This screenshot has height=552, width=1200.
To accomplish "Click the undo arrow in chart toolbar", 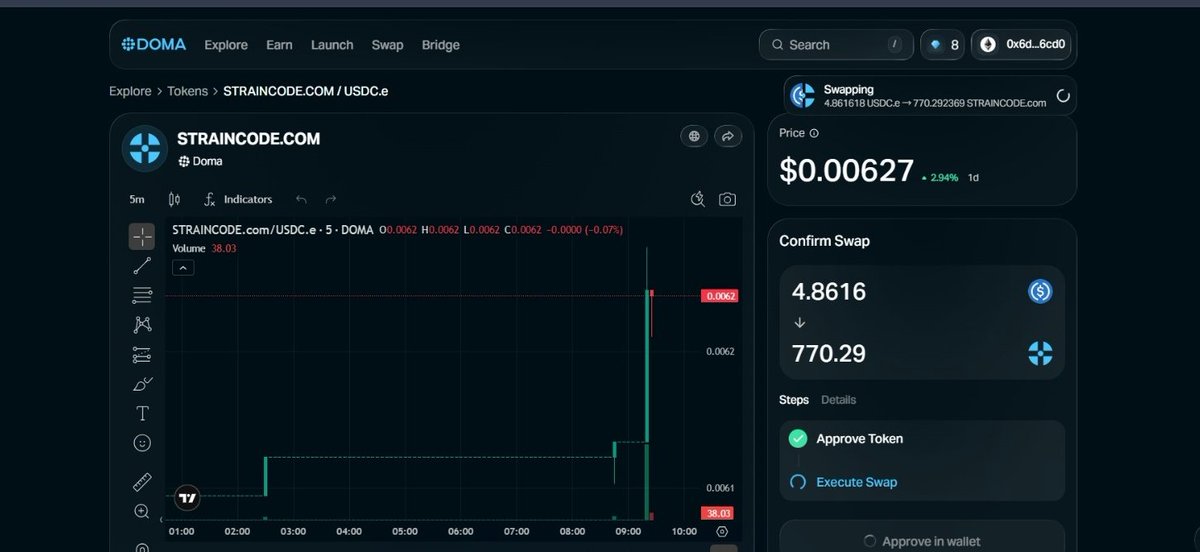I will point(301,199).
